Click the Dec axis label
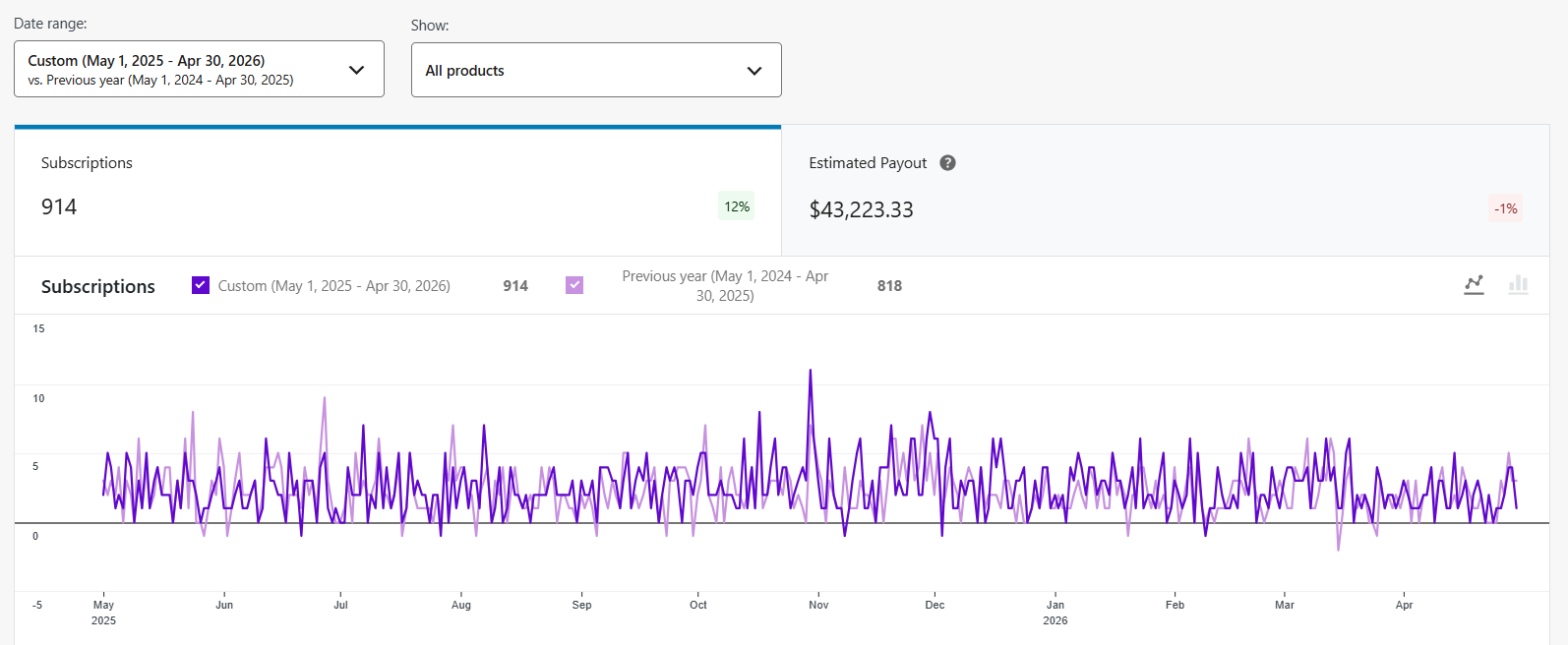Viewport: 1568px width, 645px height. click(935, 605)
